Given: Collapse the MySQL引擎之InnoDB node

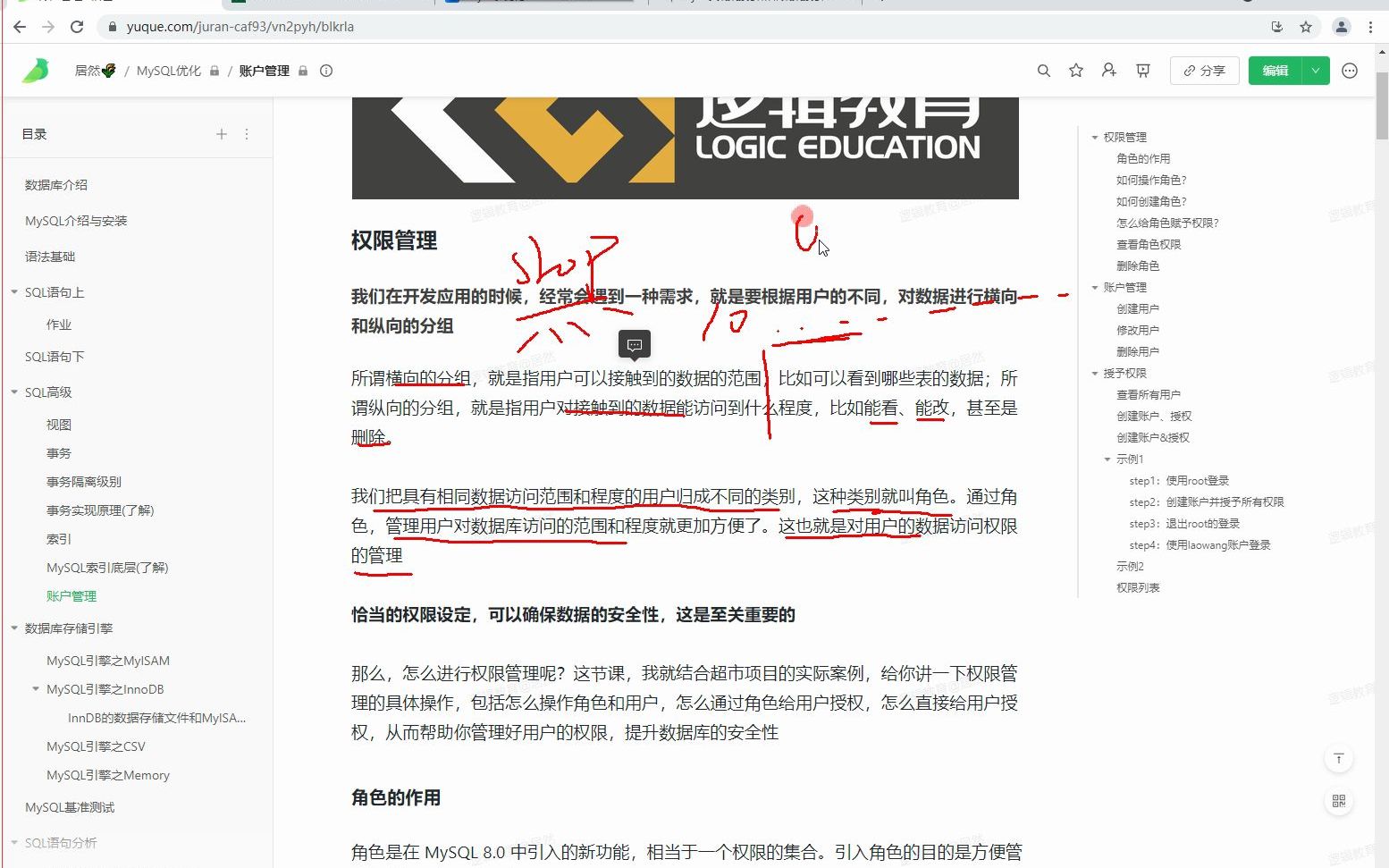Looking at the screenshot, I should tap(36, 689).
